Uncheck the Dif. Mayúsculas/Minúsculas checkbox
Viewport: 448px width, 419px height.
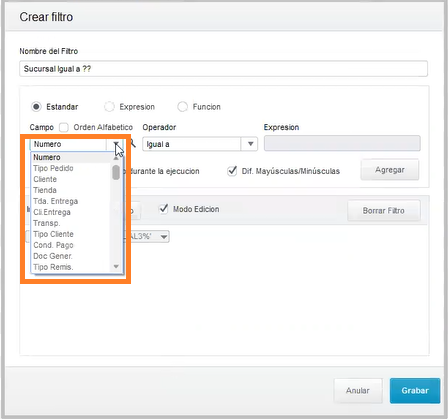232,171
